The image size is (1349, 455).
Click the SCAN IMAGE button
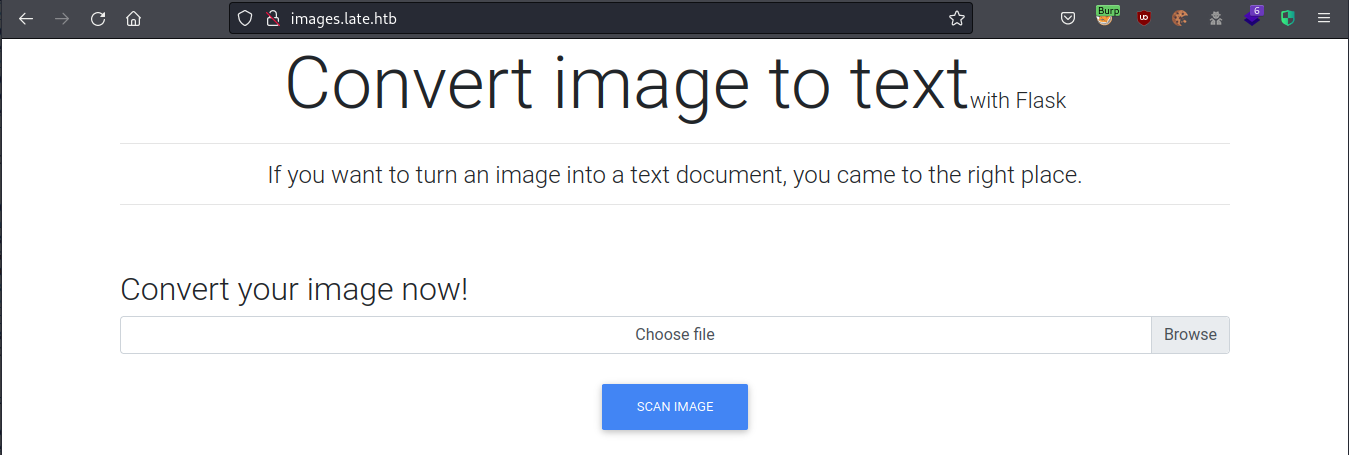[675, 407]
